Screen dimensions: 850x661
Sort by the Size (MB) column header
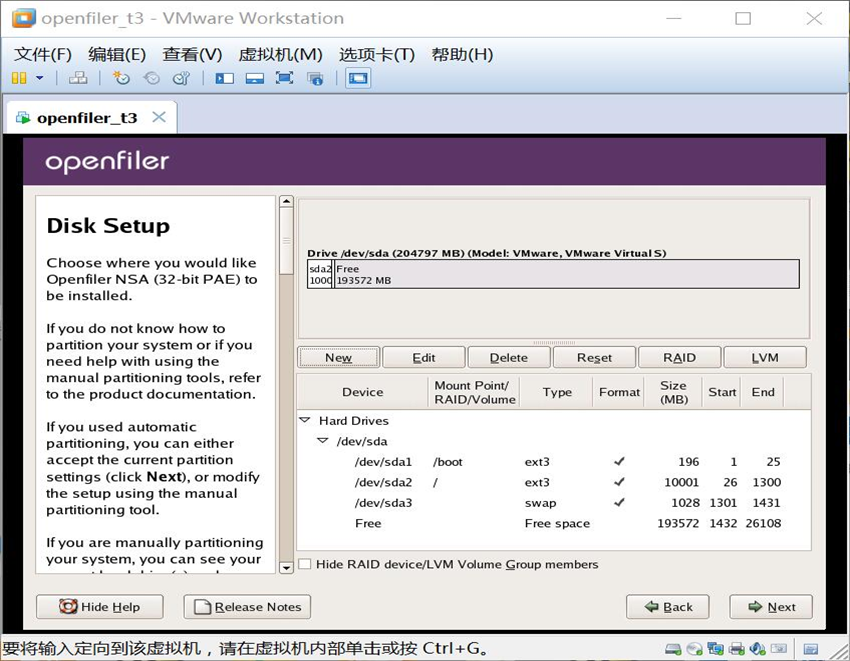point(673,392)
